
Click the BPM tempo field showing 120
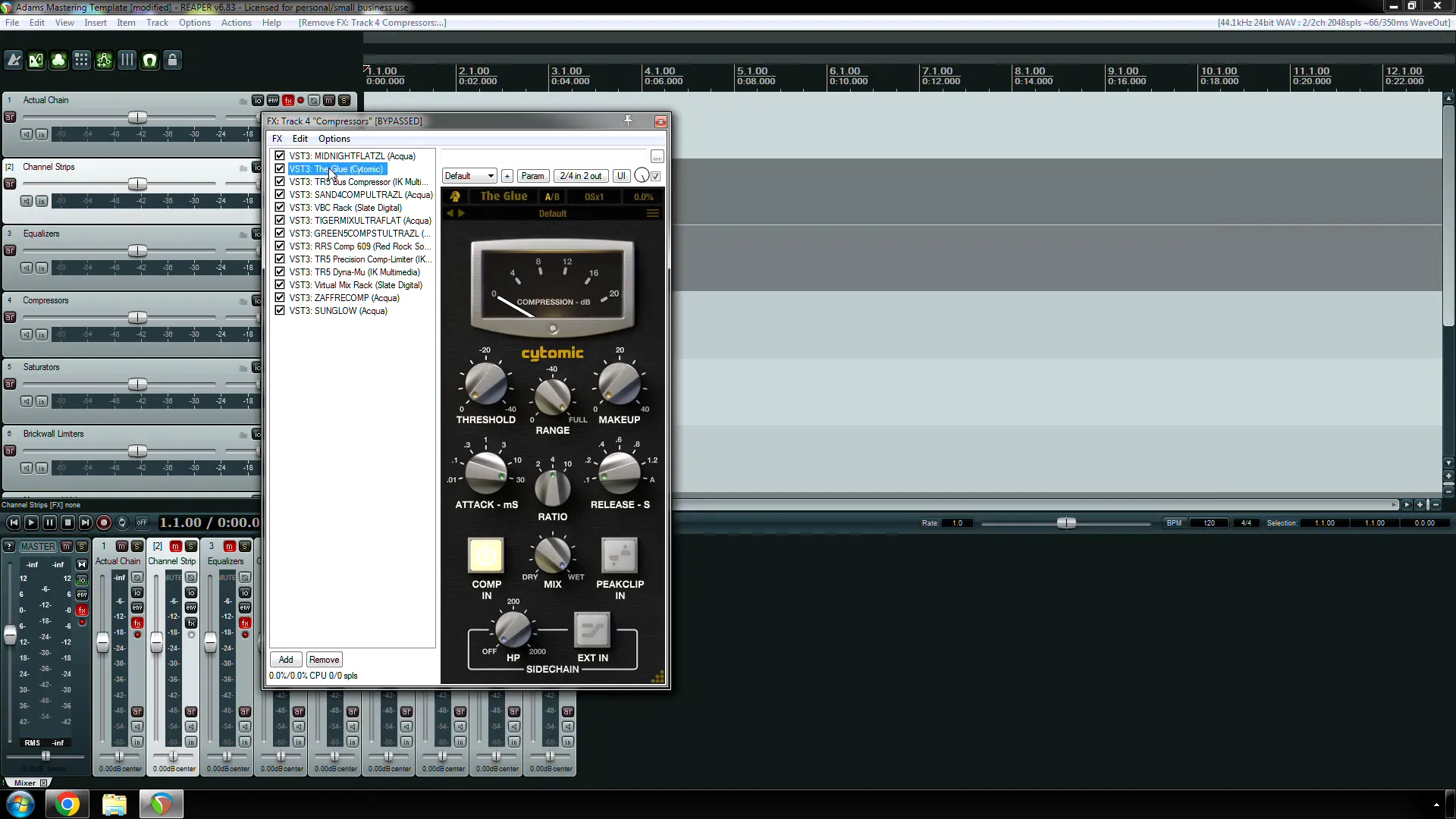click(1209, 523)
